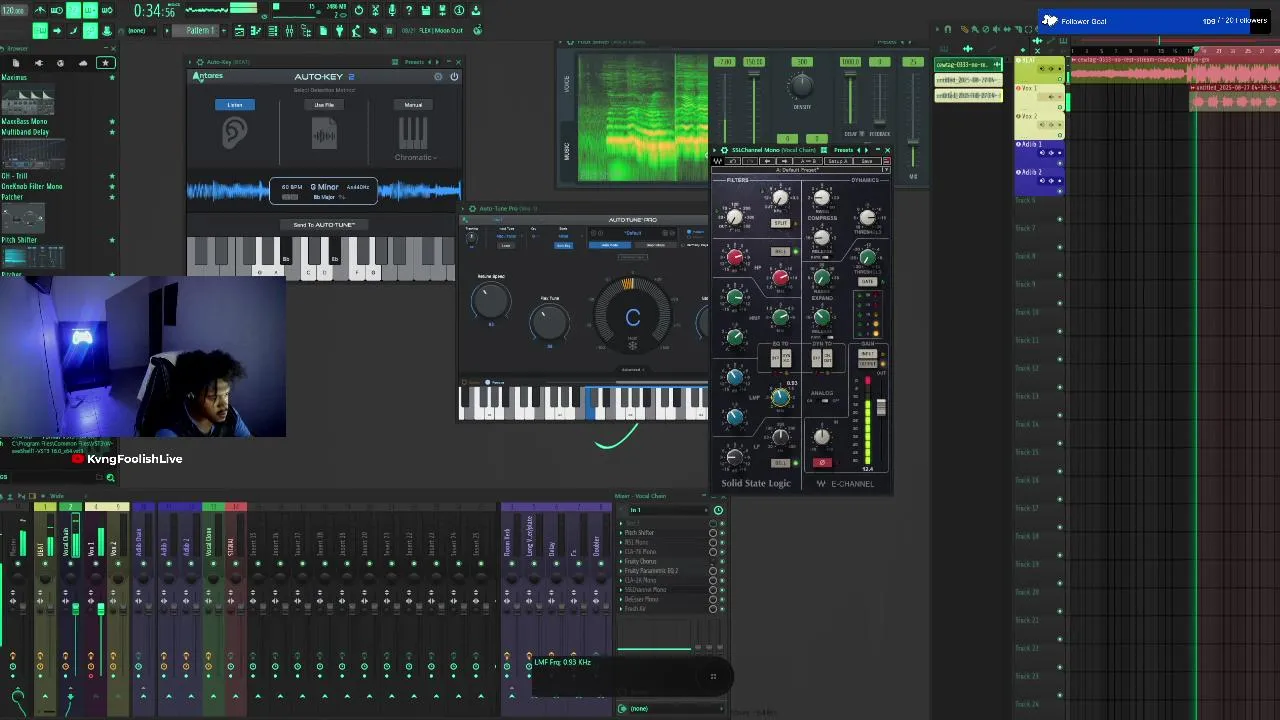Image resolution: width=1280 pixels, height=720 pixels.
Task: Toggle phase invert Ø button in SSL E-Channel
Action: coord(822,463)
